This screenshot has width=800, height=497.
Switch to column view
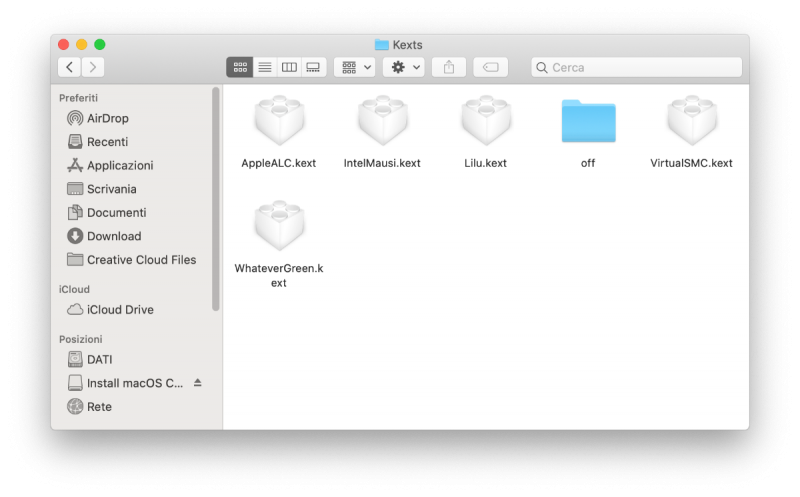[289, 67]
